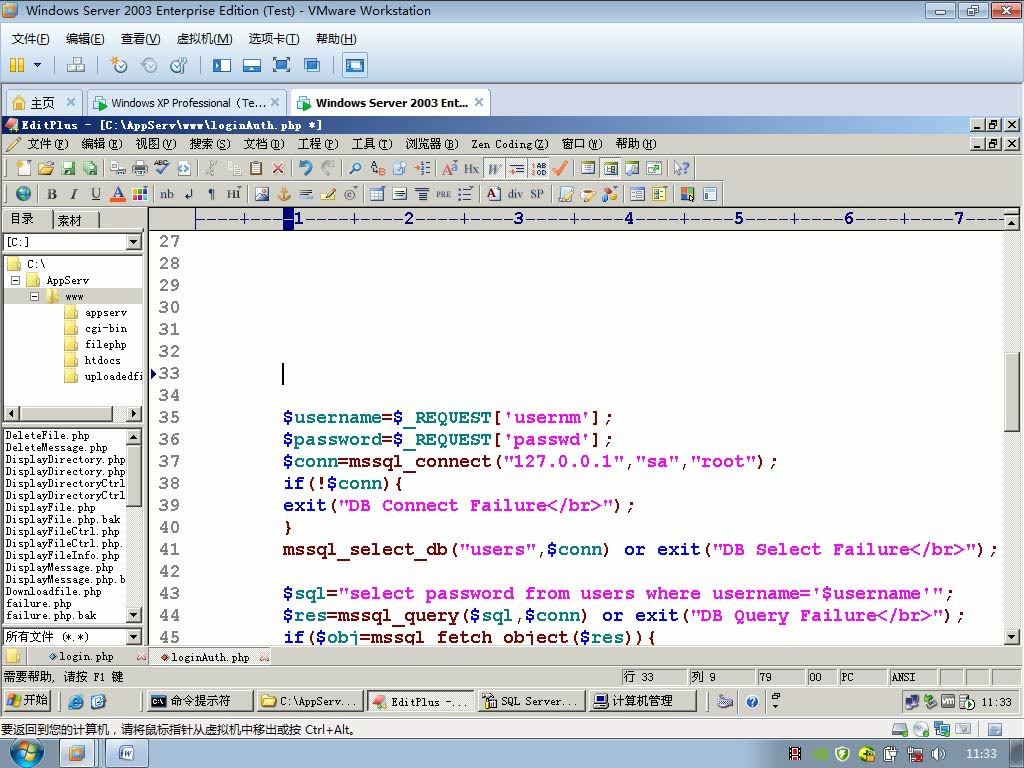Click the globe View in Browser icon

click(x=23, y=193)
